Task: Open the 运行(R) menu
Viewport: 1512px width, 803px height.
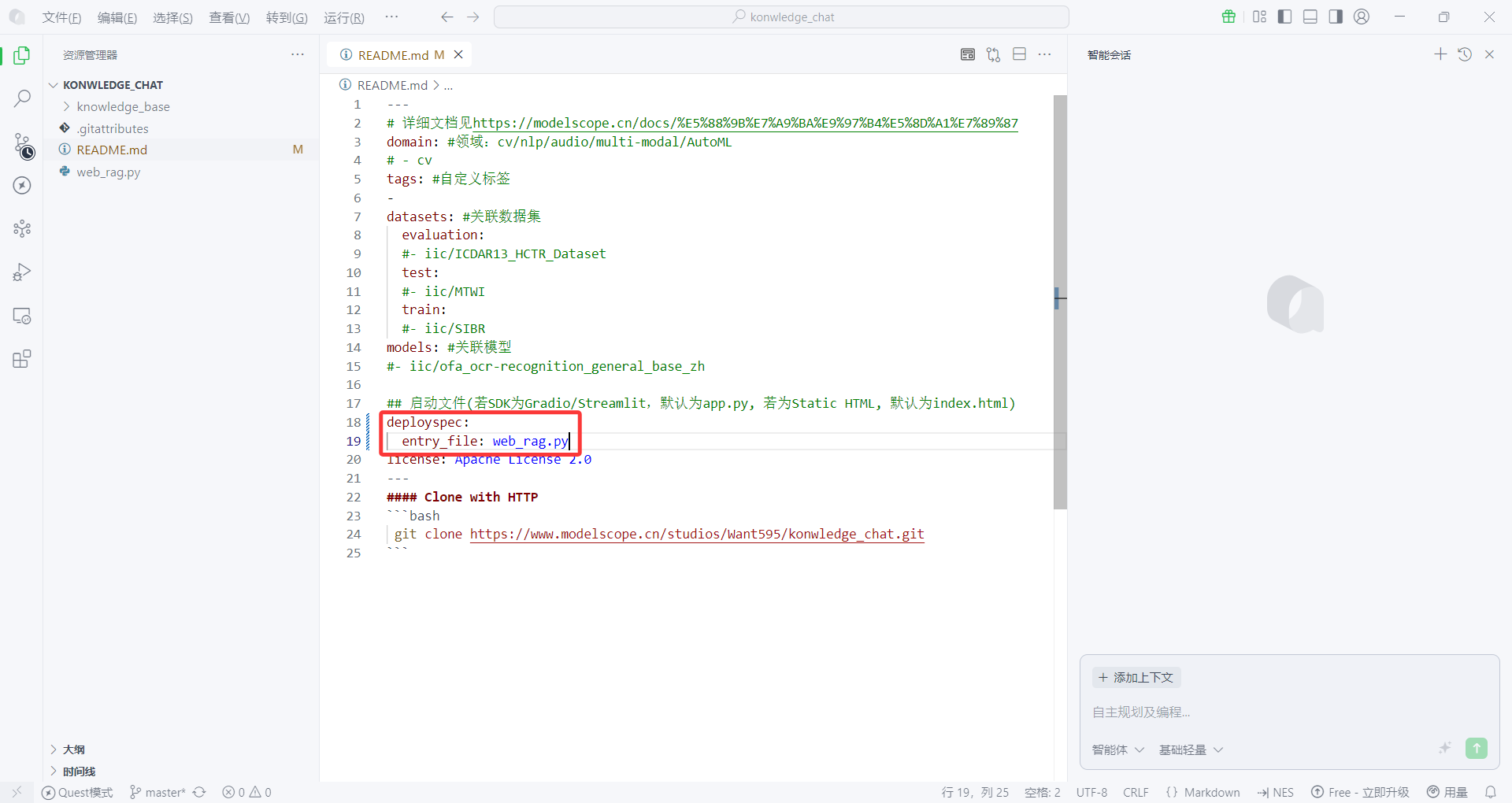Action: coord(344,17)
